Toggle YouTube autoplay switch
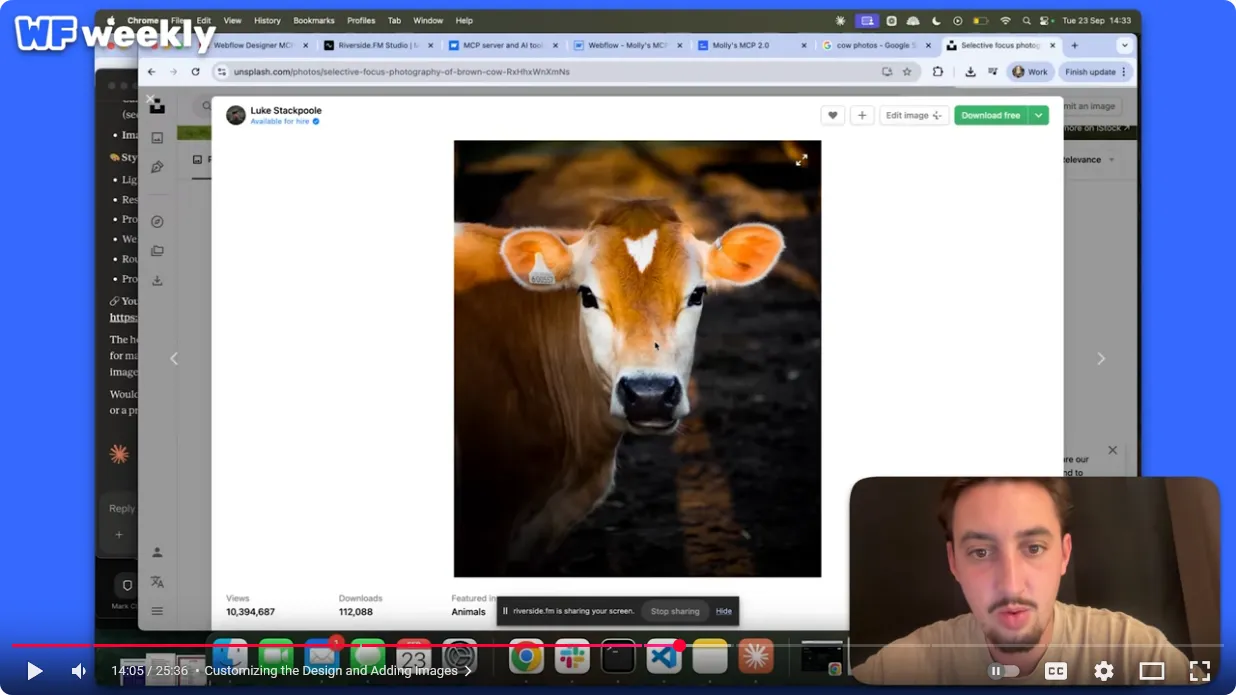 (x=1004, y=671)
